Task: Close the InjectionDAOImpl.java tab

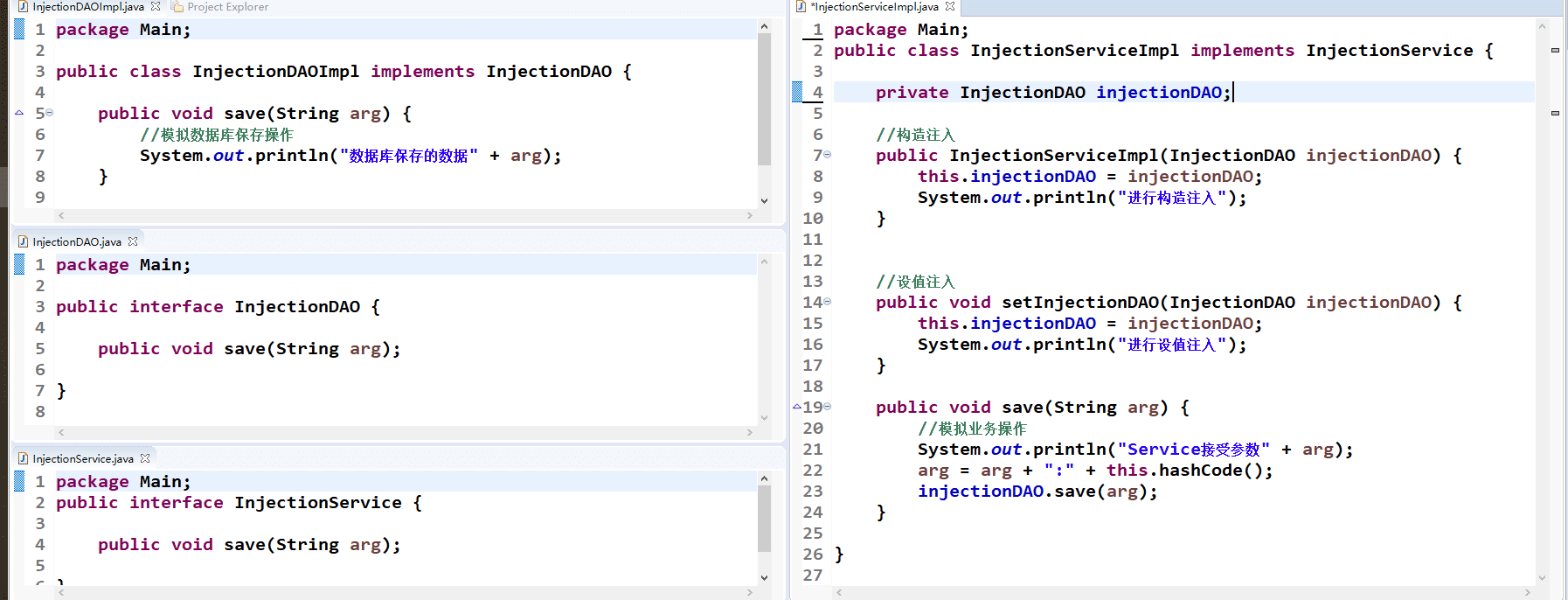Action: pos(156,6)
